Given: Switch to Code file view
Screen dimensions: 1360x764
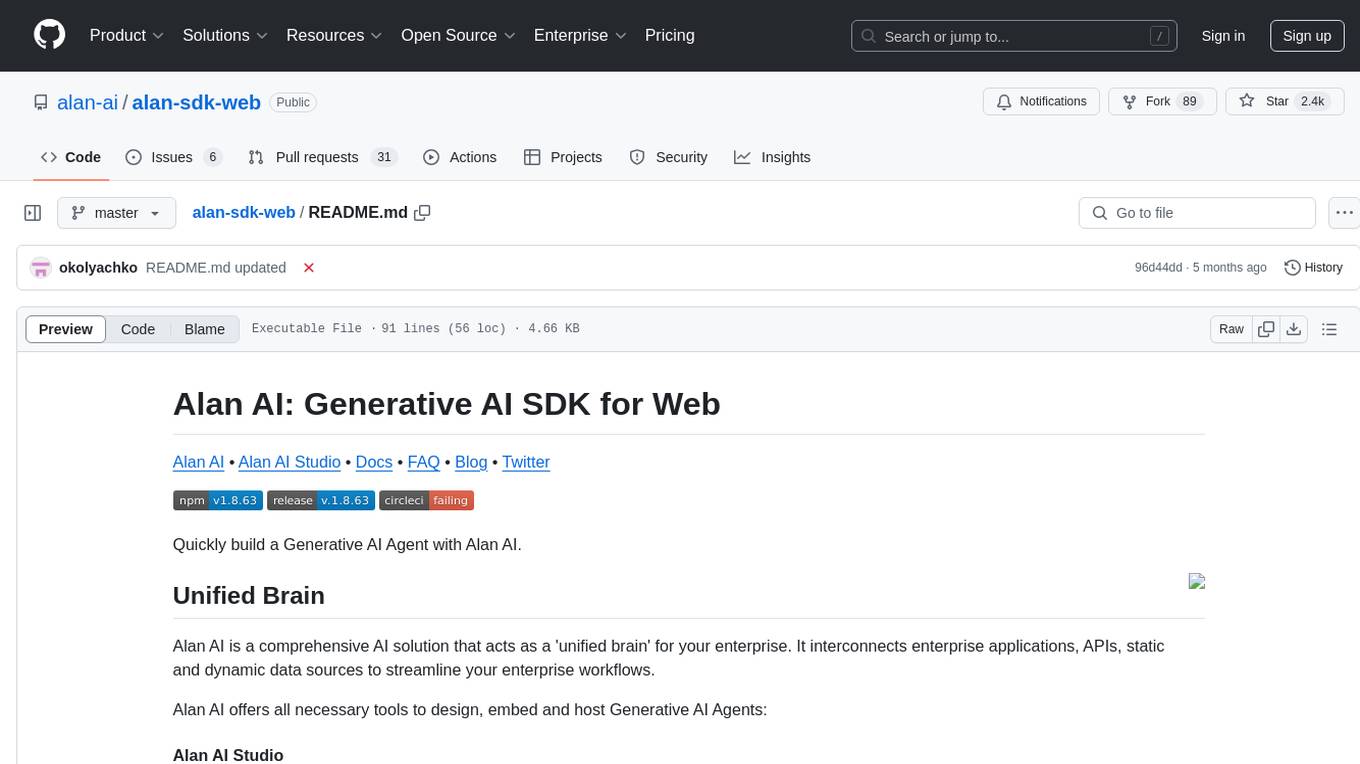Looking at the screenshot, I should [x=138, y=329].
